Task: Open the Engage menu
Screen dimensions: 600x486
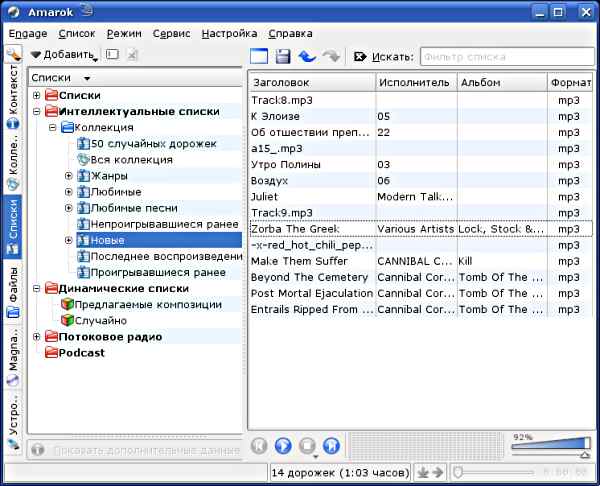Action: pyautogui.click(x=28, y=34)
